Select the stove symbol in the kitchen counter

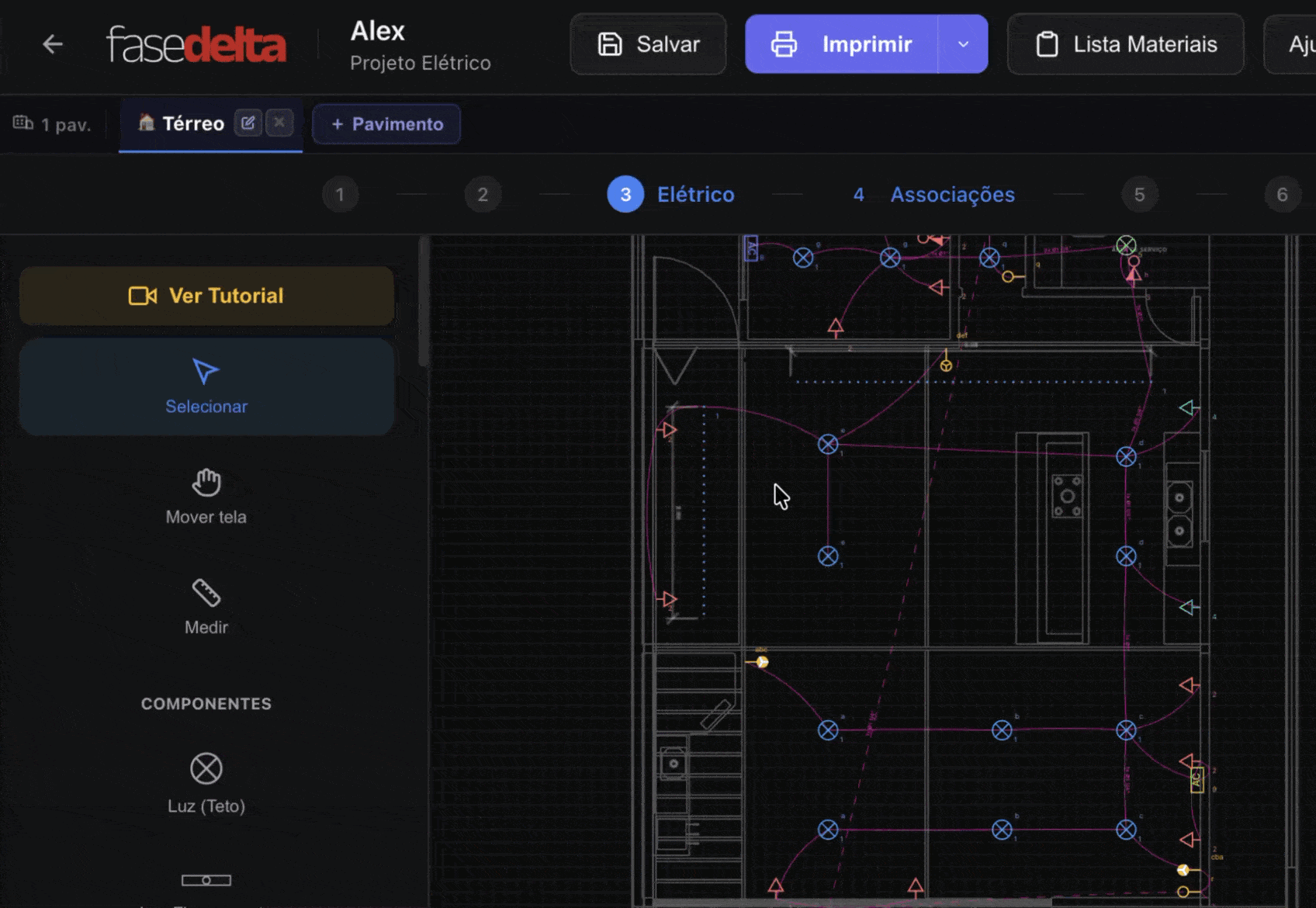coord(1067,497)
